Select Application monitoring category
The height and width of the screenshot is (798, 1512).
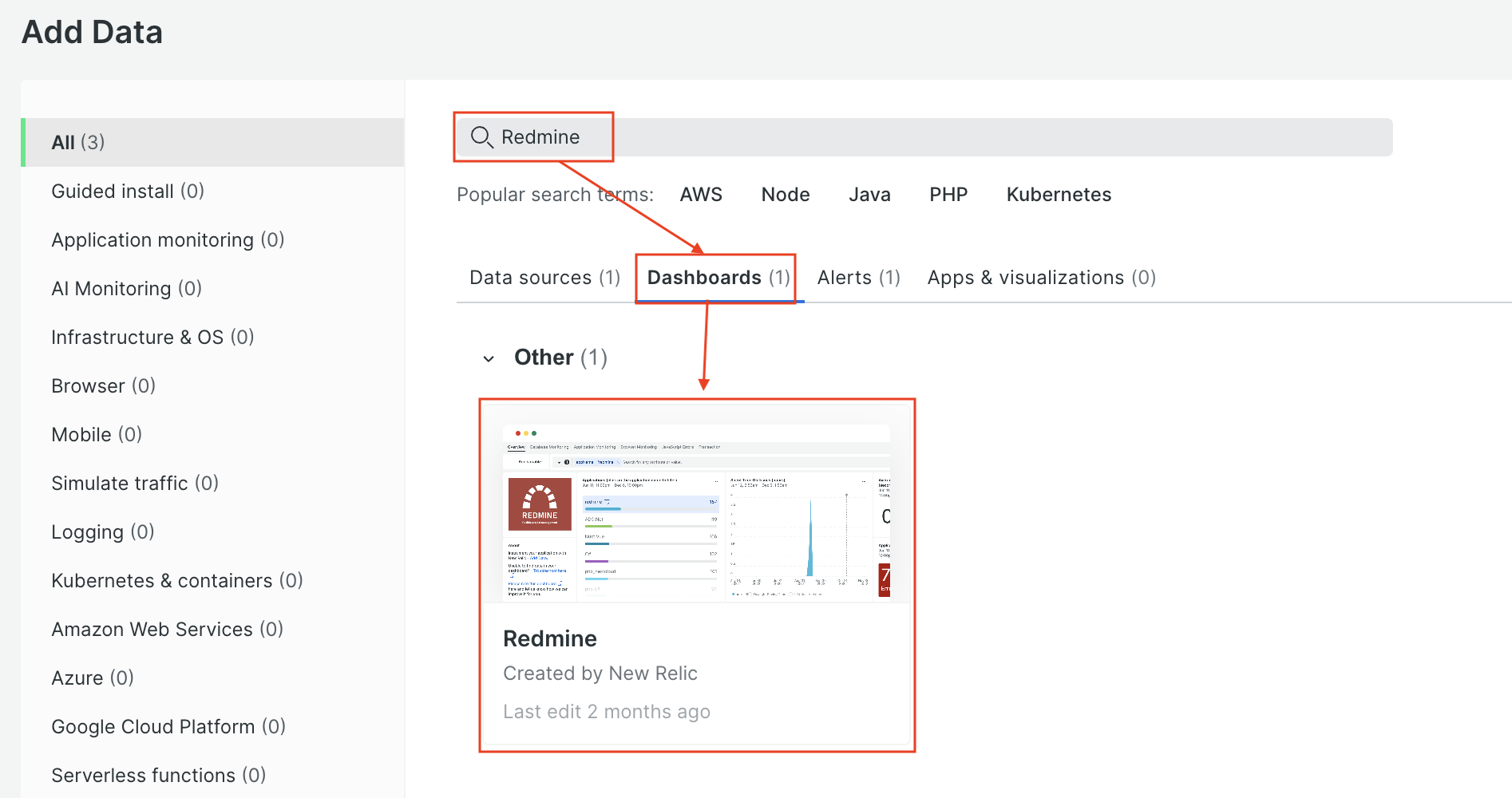point(167,239)
